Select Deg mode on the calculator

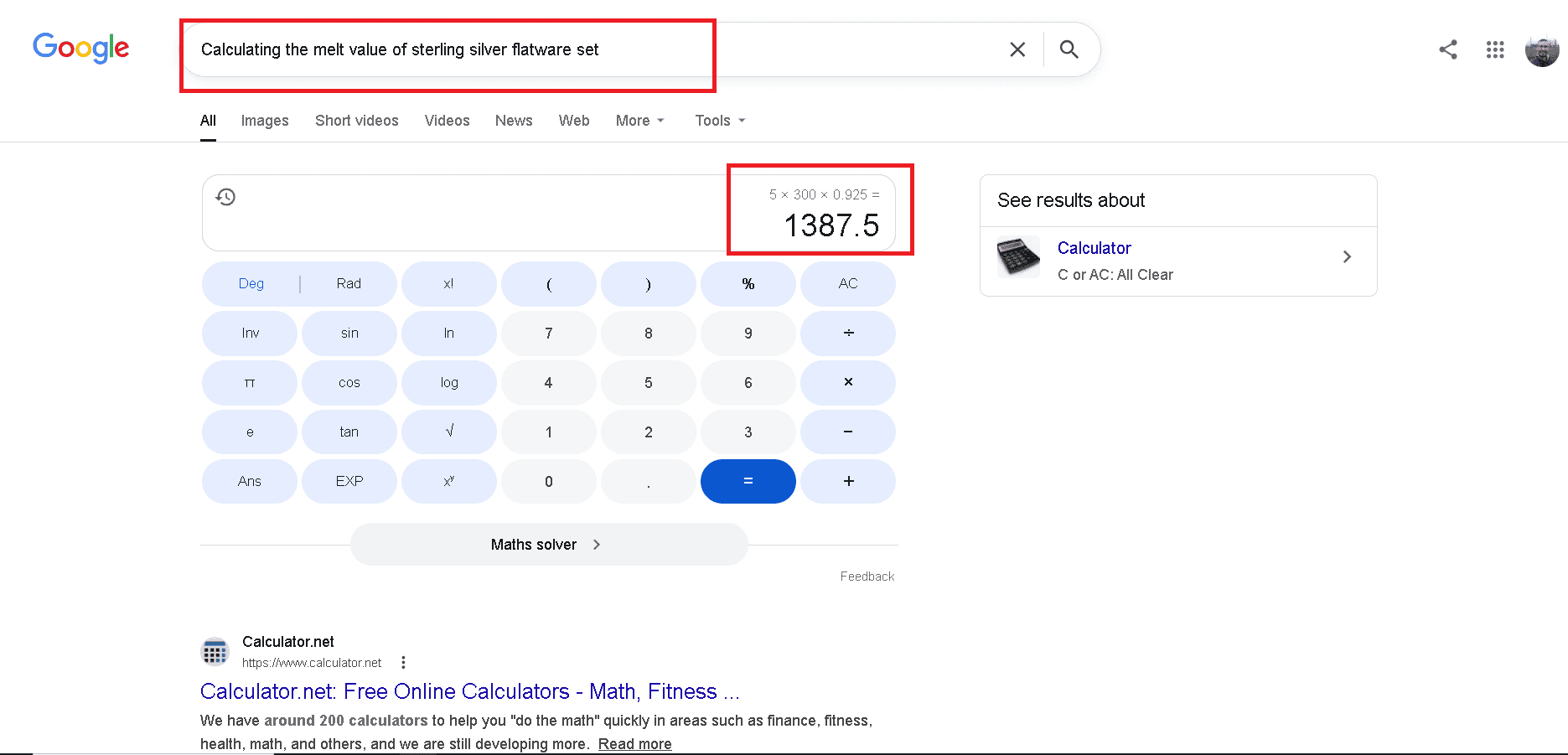coord(250,283)
